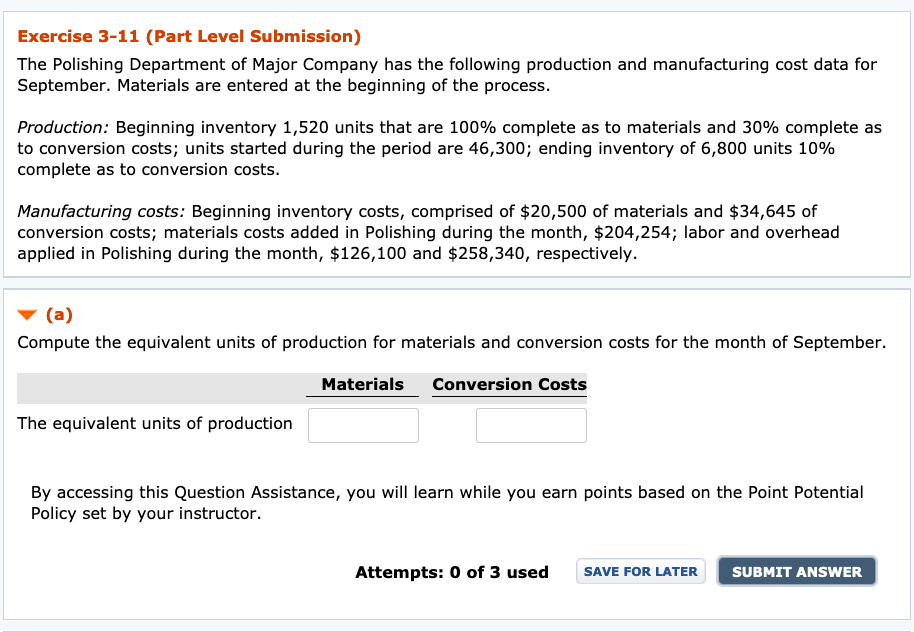The image size is (914, 632).
Task: Click the Materials column header
Action: coord(363,384)
